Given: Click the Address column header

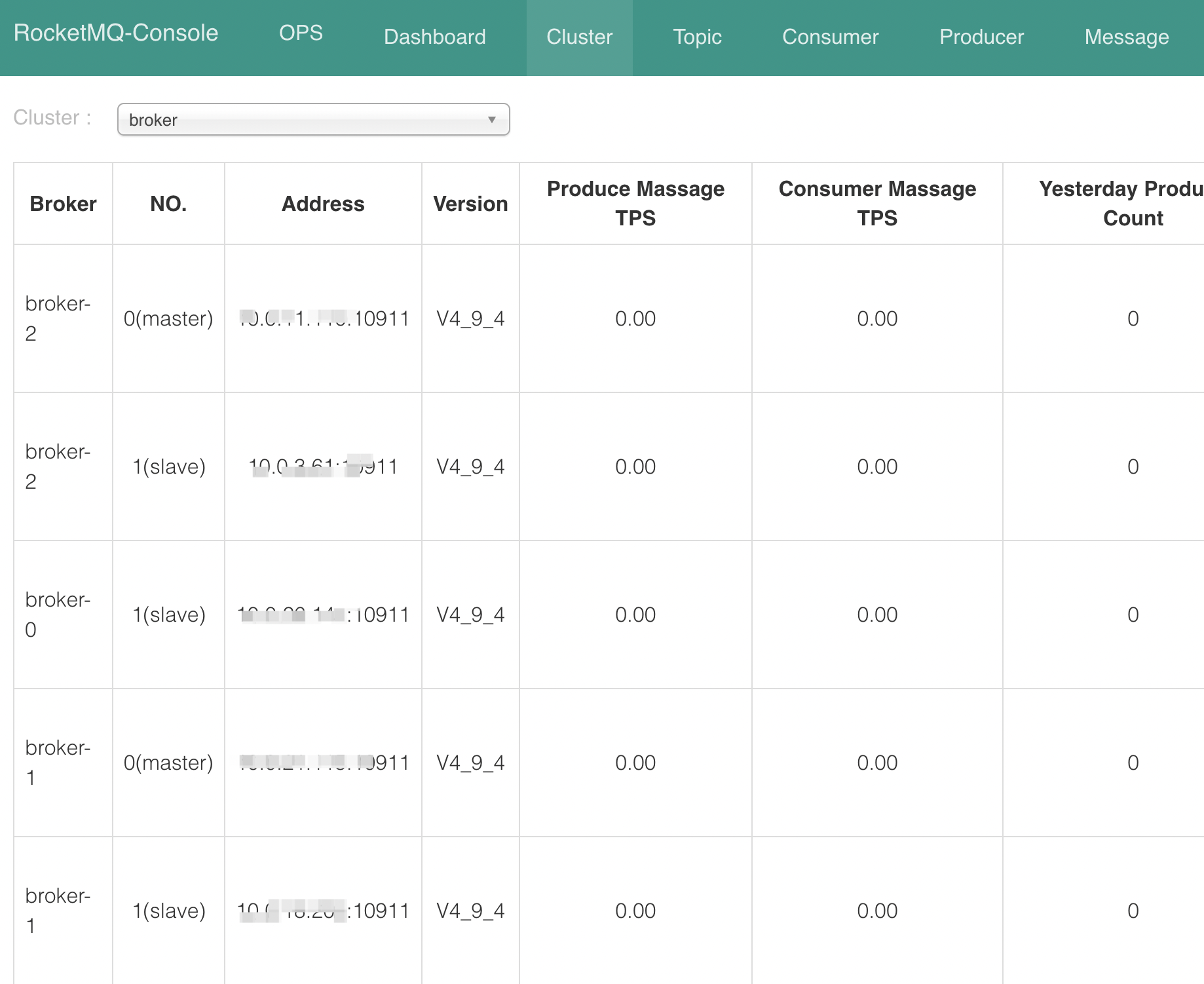Looking at the screenshot, I should click(x=323, y=204).
